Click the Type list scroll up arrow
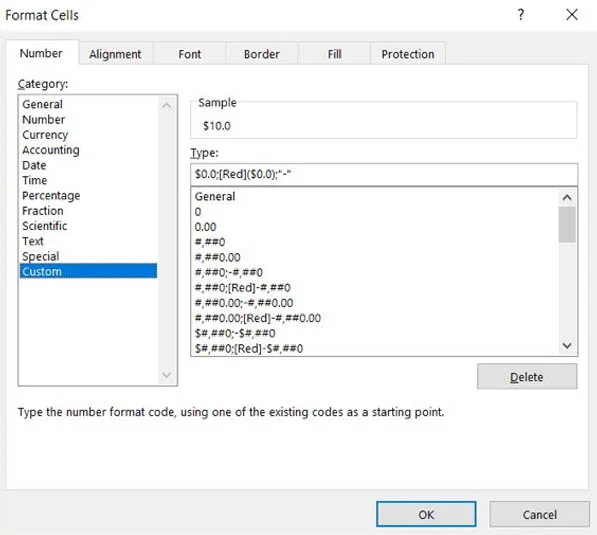 click(x=567, y=197)
